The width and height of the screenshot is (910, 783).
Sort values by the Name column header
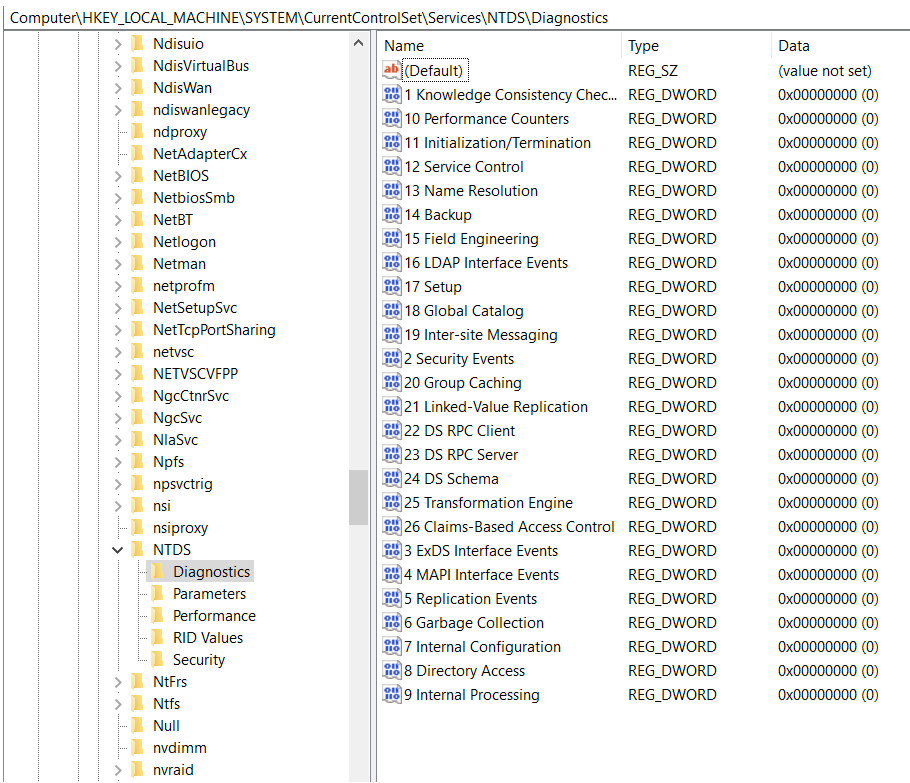point(404,45)
